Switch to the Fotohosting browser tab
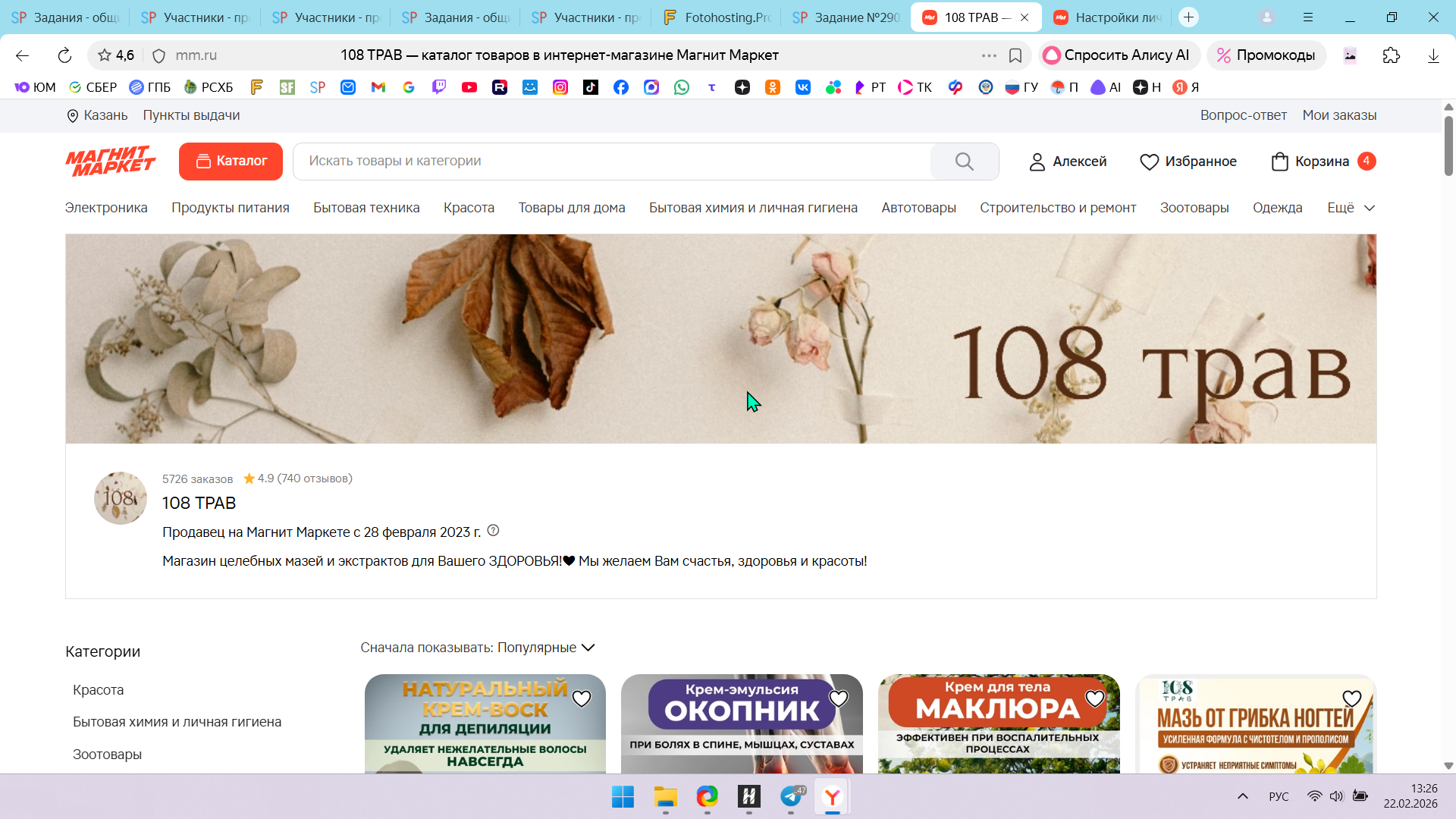Viewport: 1456px width, 819px height. point(717,17)
